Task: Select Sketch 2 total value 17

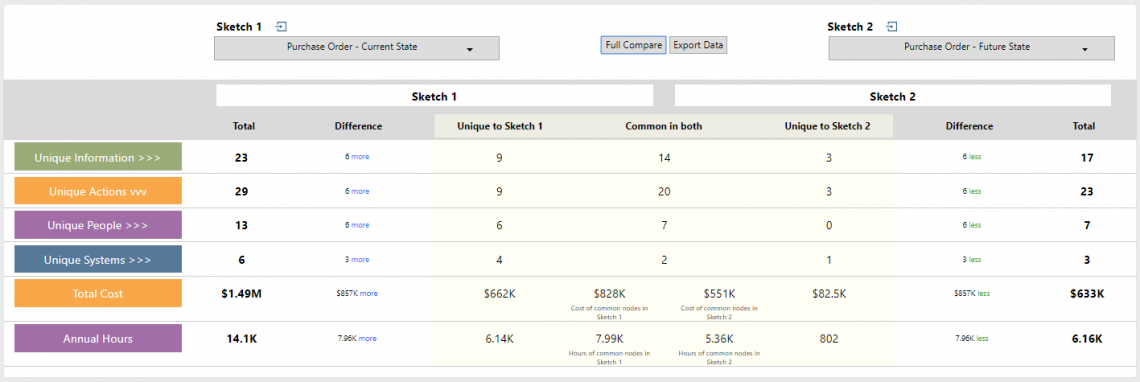Action: [x=1087, y=157]
